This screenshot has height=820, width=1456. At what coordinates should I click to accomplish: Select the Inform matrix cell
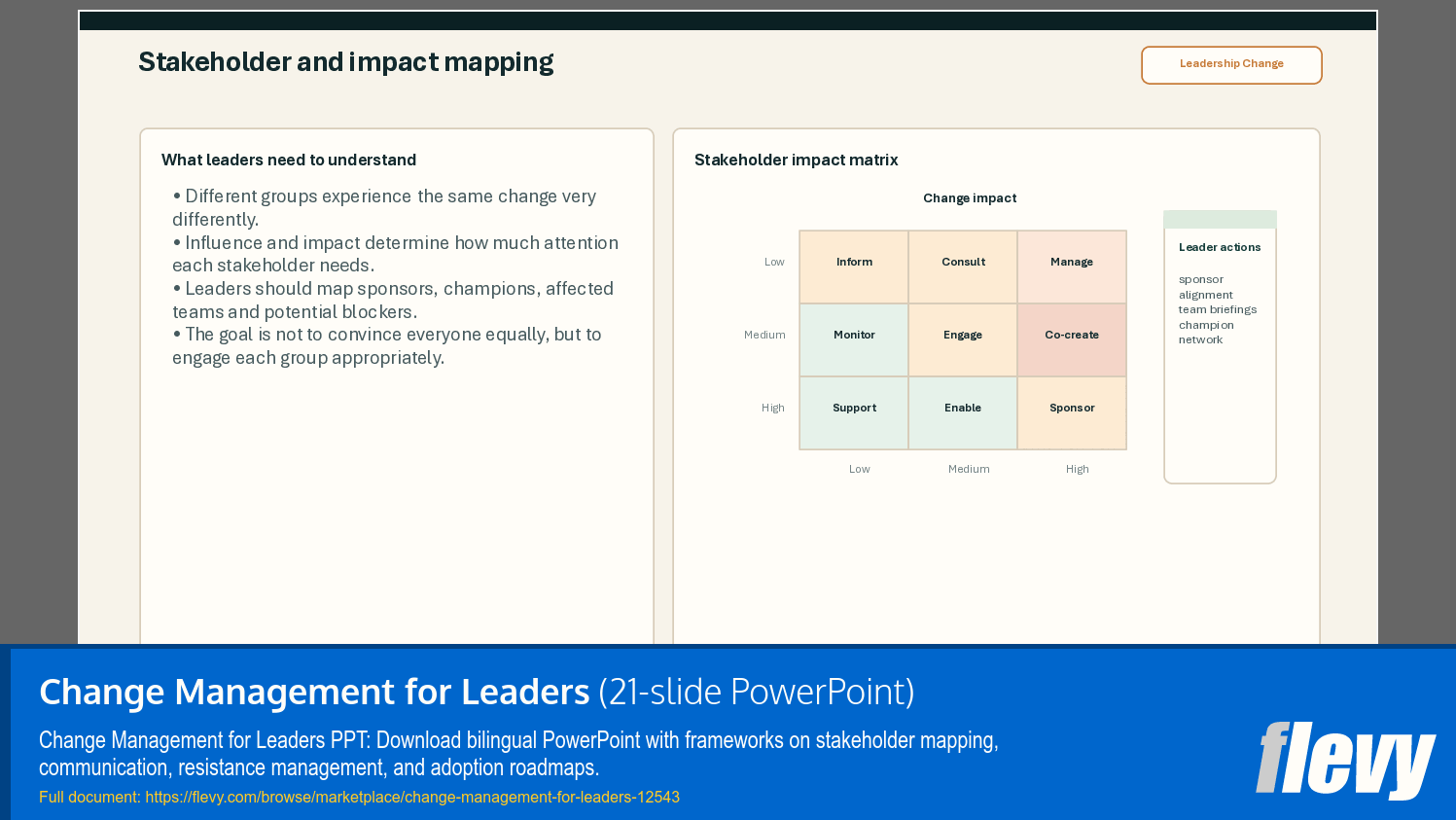coord(854,267)
